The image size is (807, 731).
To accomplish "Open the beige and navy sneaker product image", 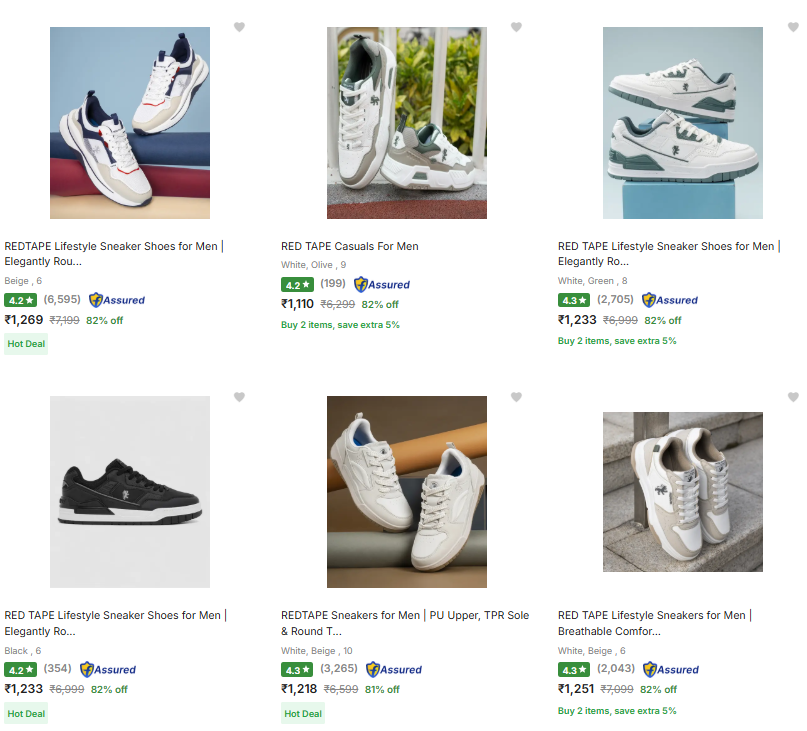I will click(130, 123).
